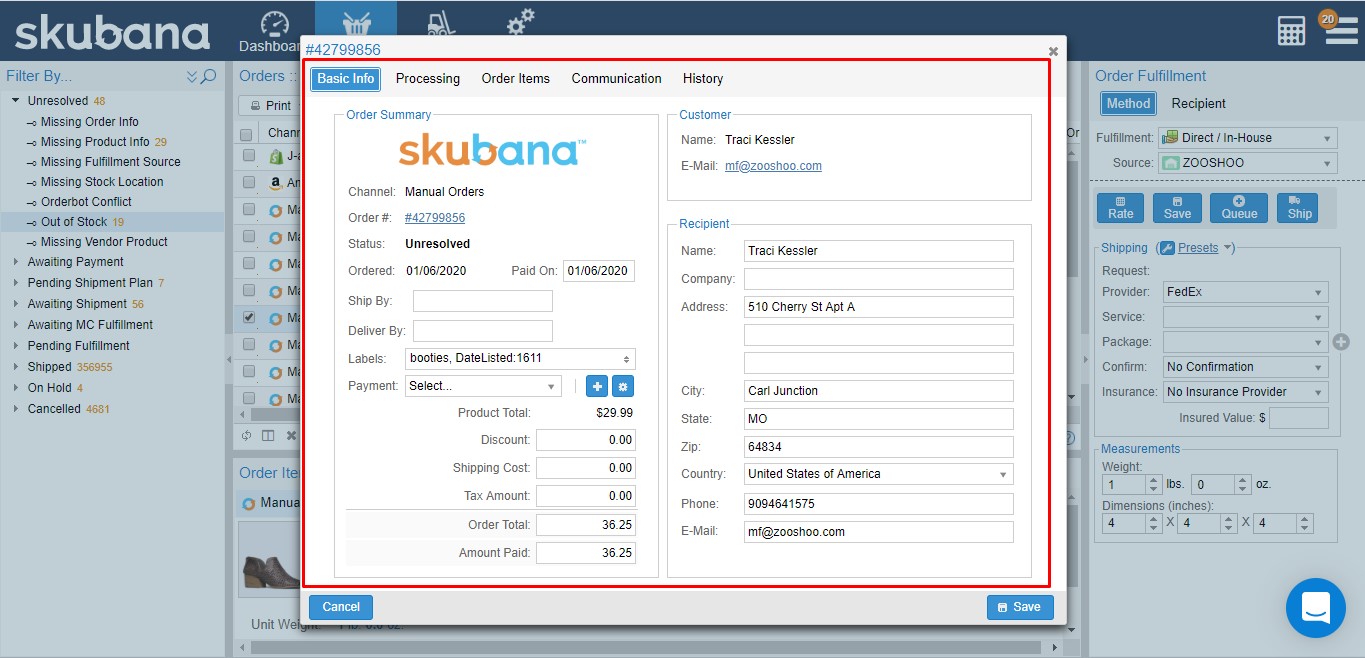Viewport: 1365px width, 658px height.
Task: Switch to the Processing tab
Action: [428, 79]
